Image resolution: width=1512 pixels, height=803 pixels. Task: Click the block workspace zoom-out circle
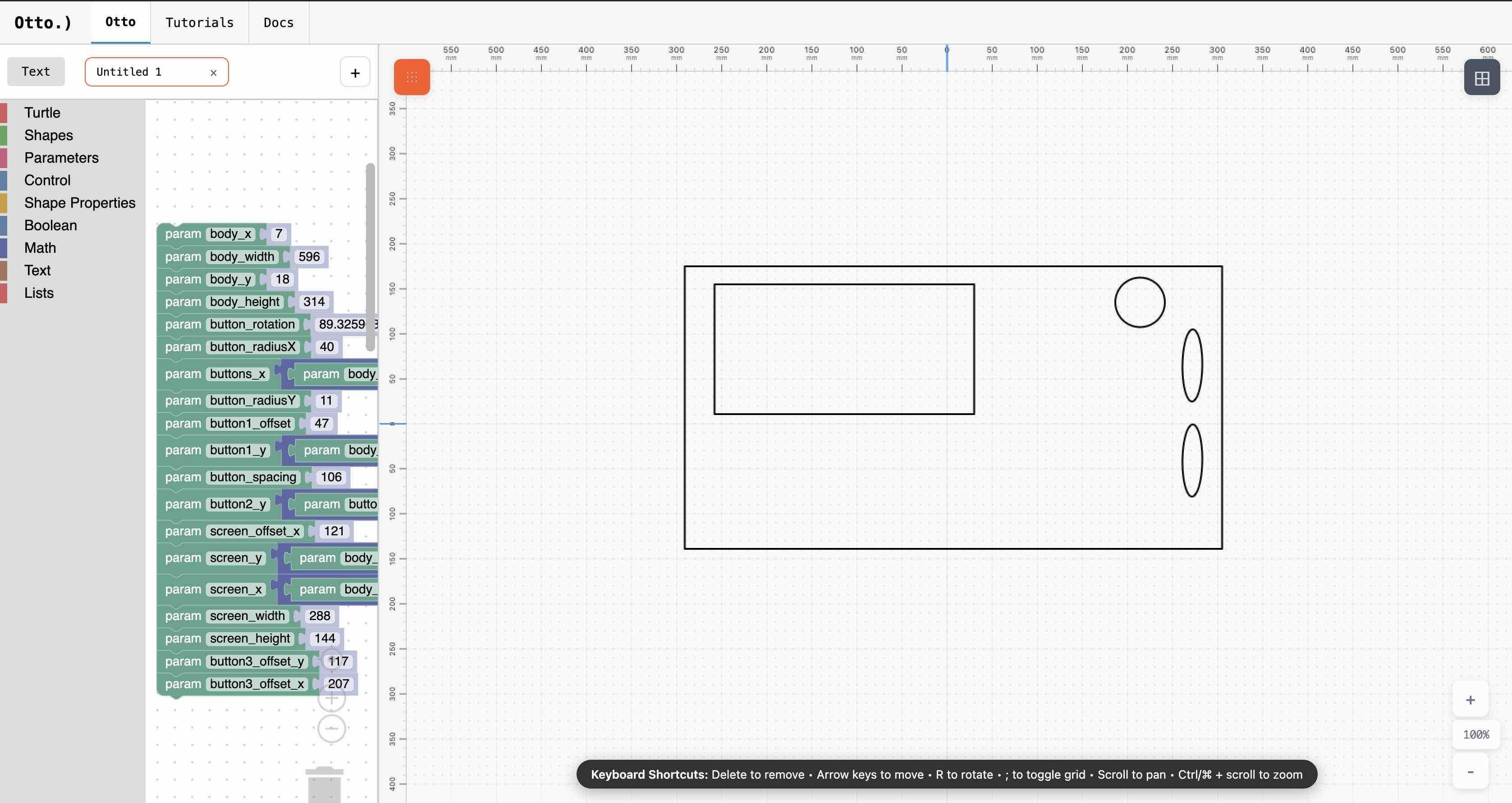331,729
